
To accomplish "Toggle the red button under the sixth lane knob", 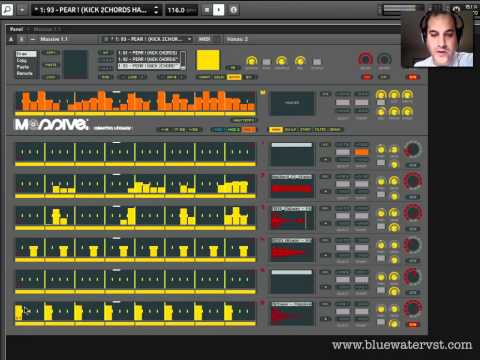I will [413, 324].
